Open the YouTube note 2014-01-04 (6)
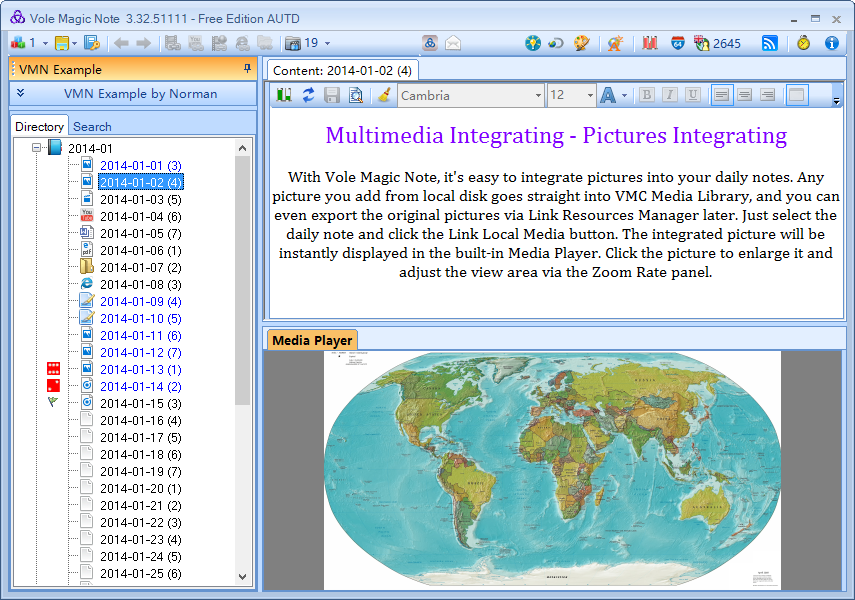The width and height of the screenshot is (855, 600). coord(141,217)
